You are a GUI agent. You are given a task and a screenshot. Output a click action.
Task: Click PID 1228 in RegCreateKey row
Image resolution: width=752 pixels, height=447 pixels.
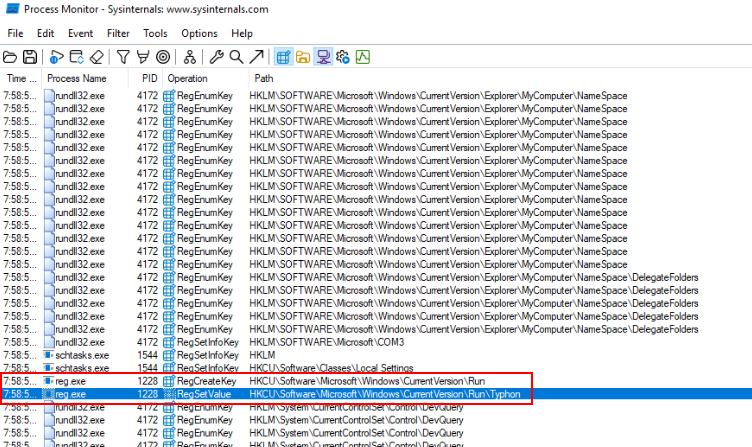(x=147, y=381)
